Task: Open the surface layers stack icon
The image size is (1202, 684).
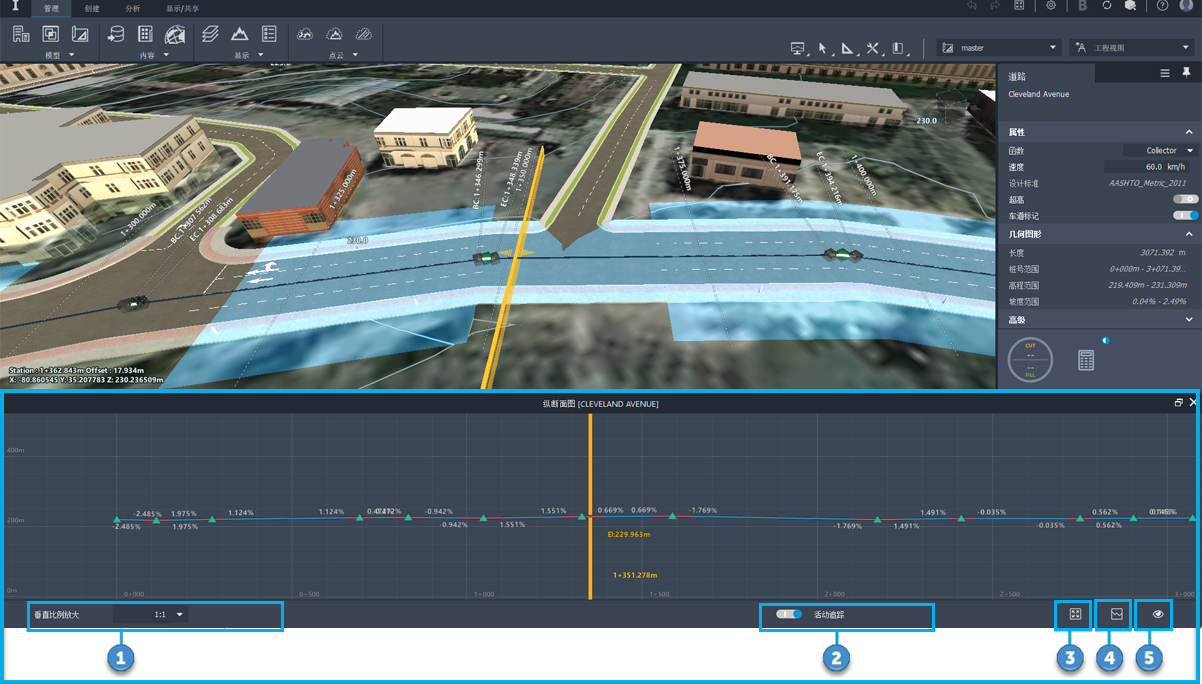Action: click(x=210, y=34)
